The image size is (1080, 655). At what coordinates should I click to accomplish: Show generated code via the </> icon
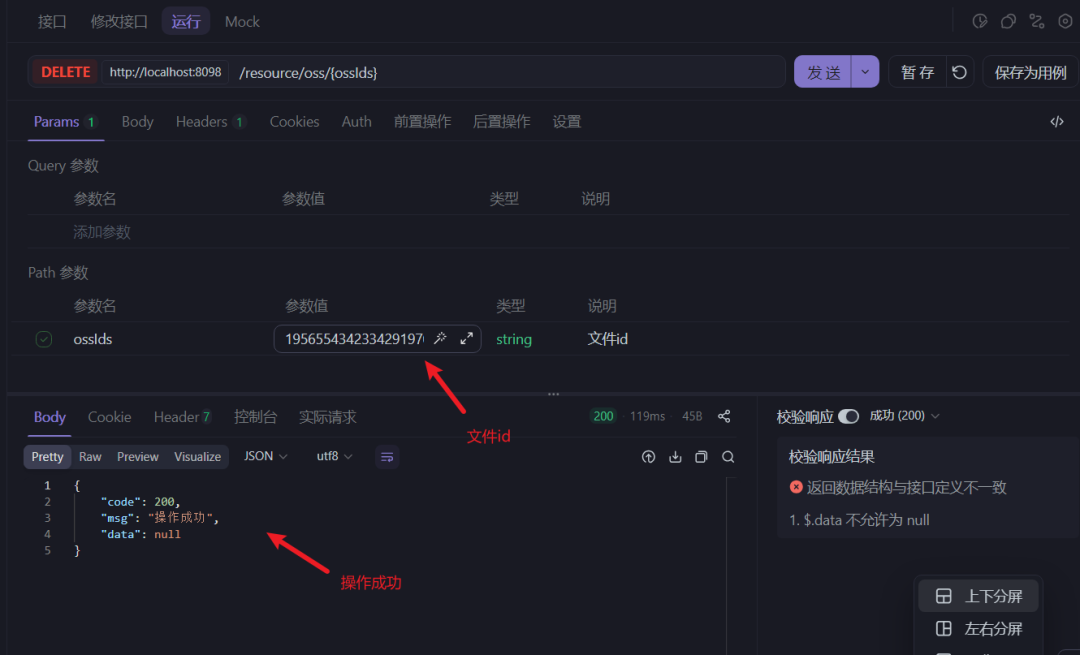[x=1057, y=122]
